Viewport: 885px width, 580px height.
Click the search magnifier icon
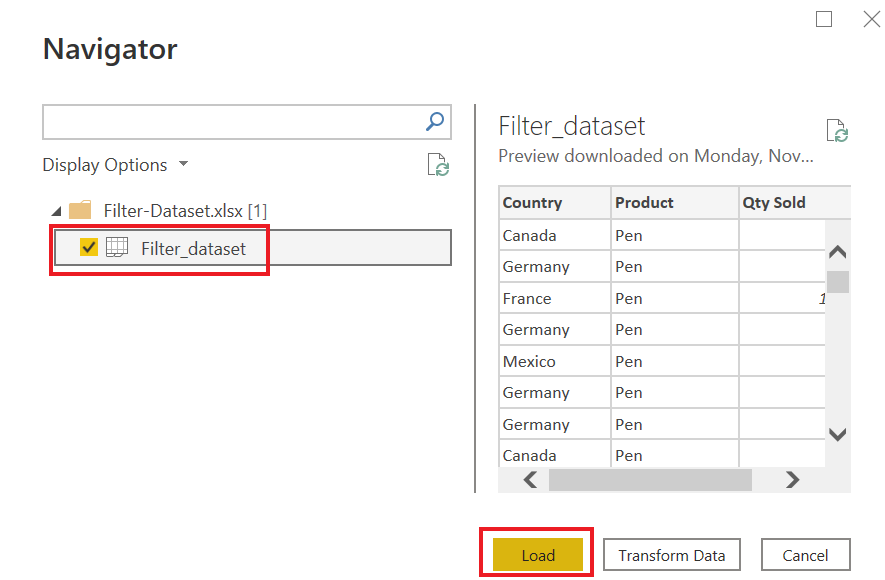[x=435, y=122]
